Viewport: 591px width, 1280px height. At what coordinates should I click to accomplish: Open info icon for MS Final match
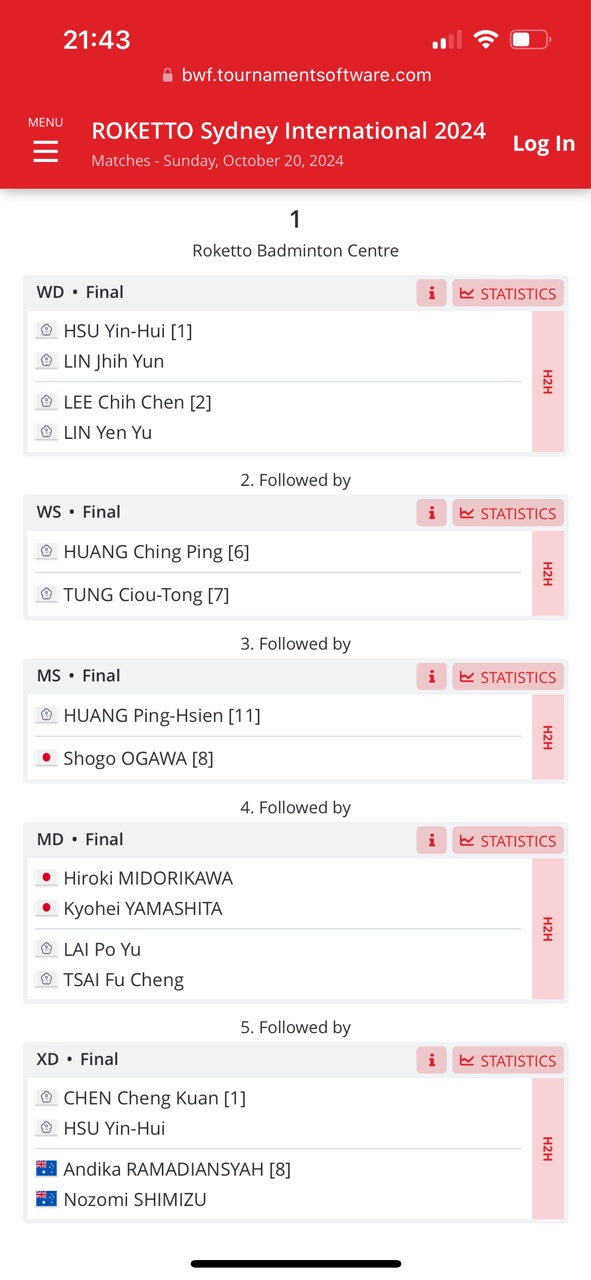click(x=432, y=677)
